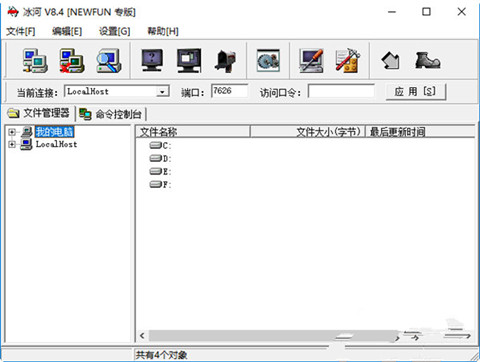Switch to the 命令控制台 tab
Viewport: 480px width, 362px height.
coord(111,114)
